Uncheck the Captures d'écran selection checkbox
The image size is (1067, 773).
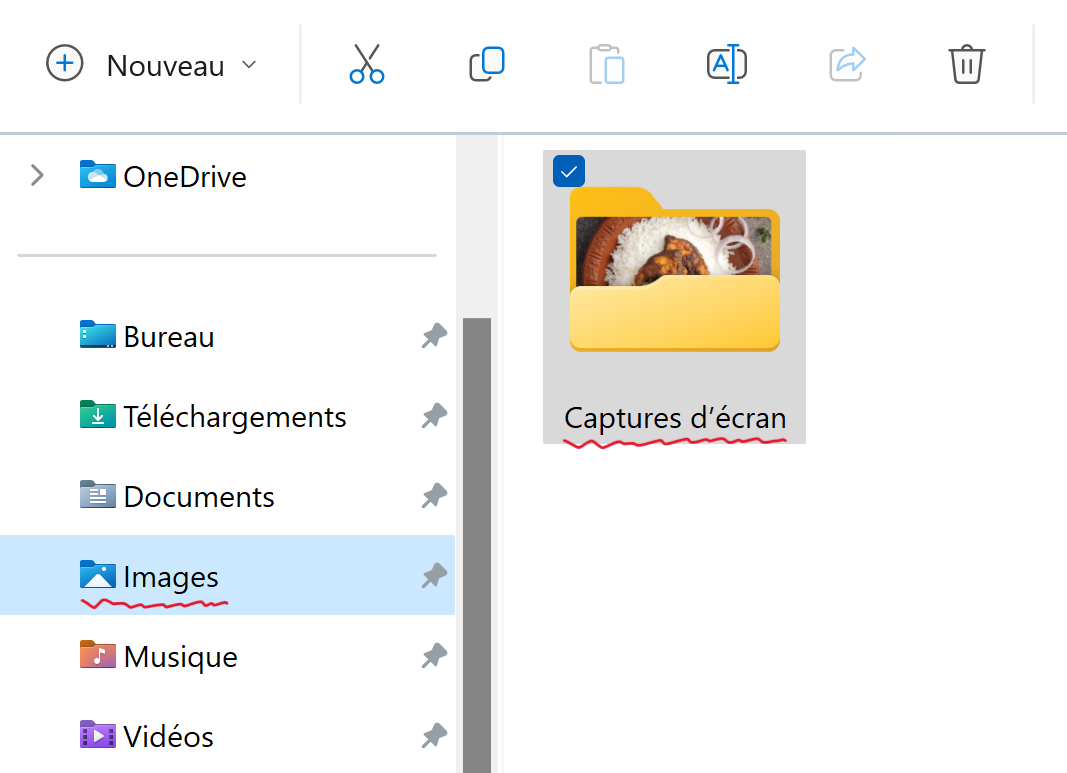[568, 171]
